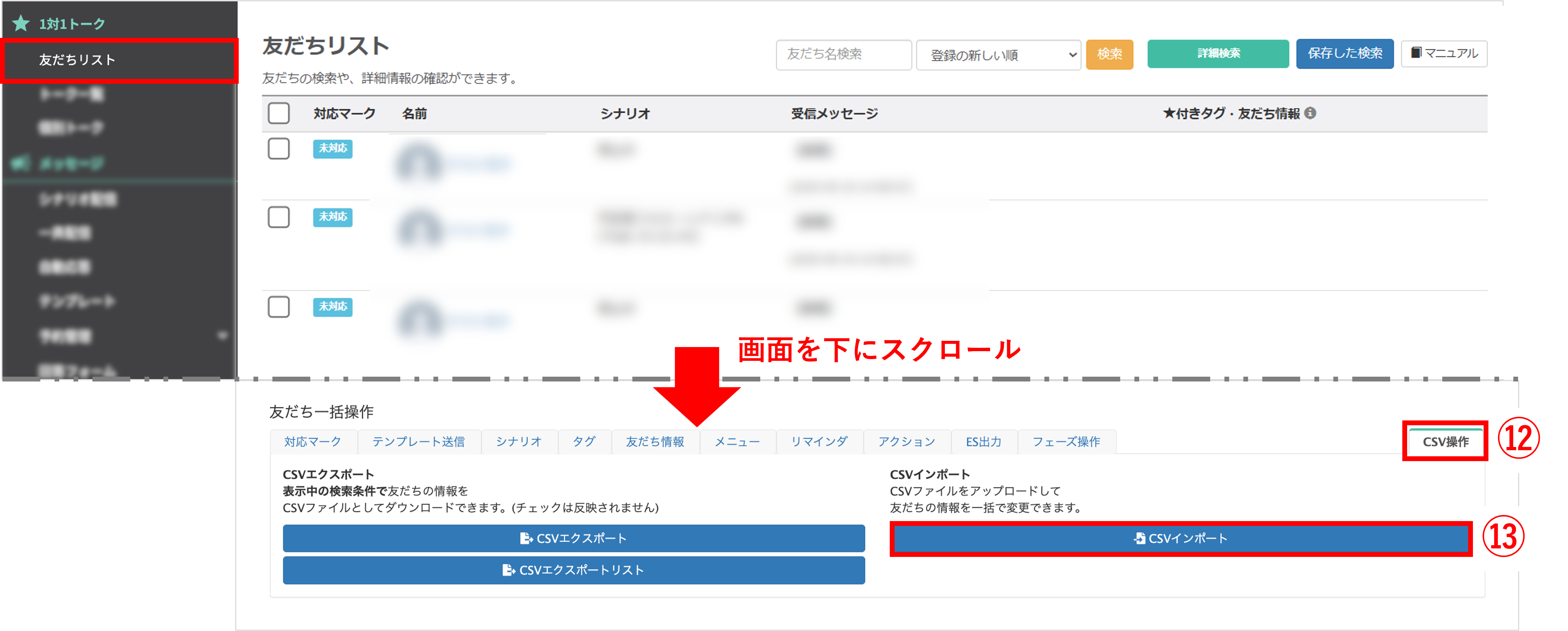Click the book icon on マニュアル button

(x=1416, y=53)
